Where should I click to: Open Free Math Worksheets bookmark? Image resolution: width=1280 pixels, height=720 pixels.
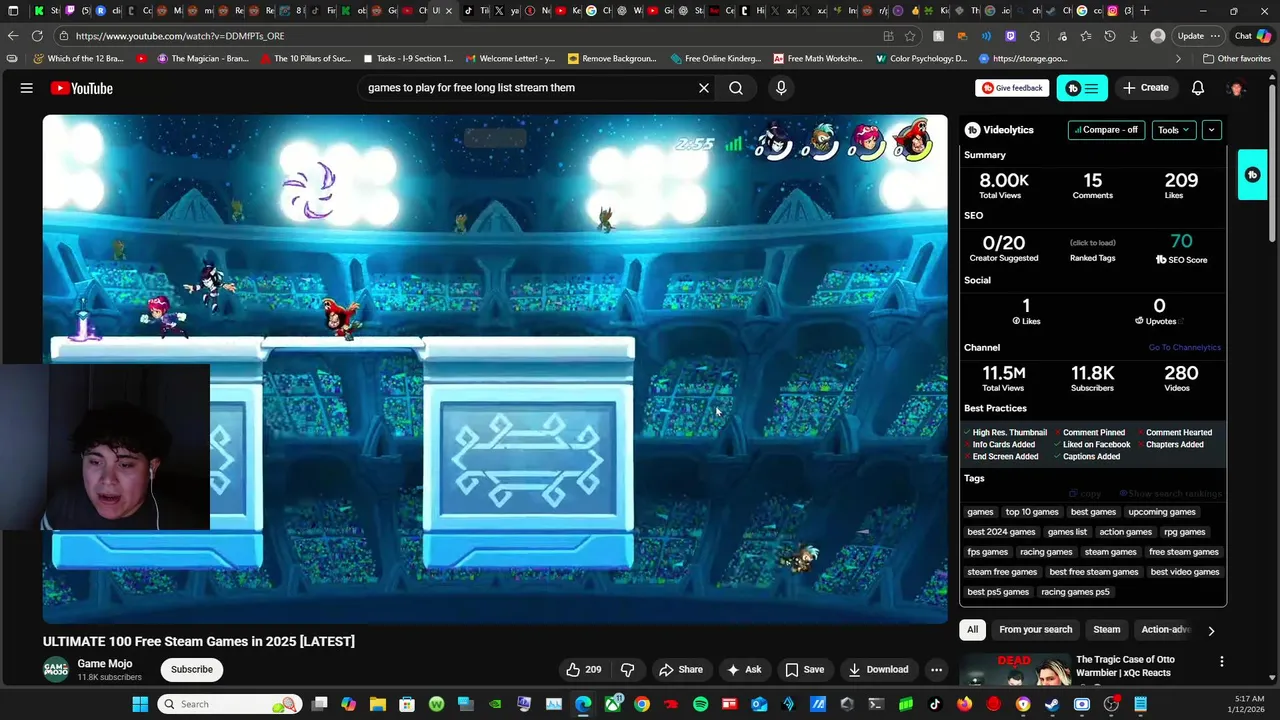817,59
